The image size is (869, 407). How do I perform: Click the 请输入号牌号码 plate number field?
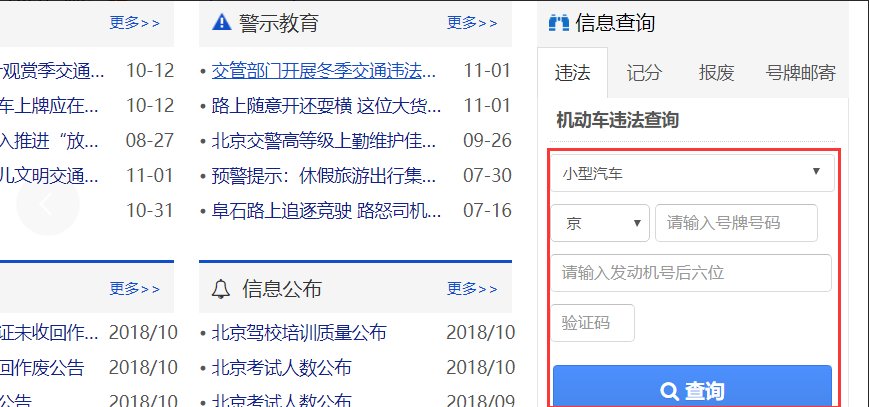point(736,223)
